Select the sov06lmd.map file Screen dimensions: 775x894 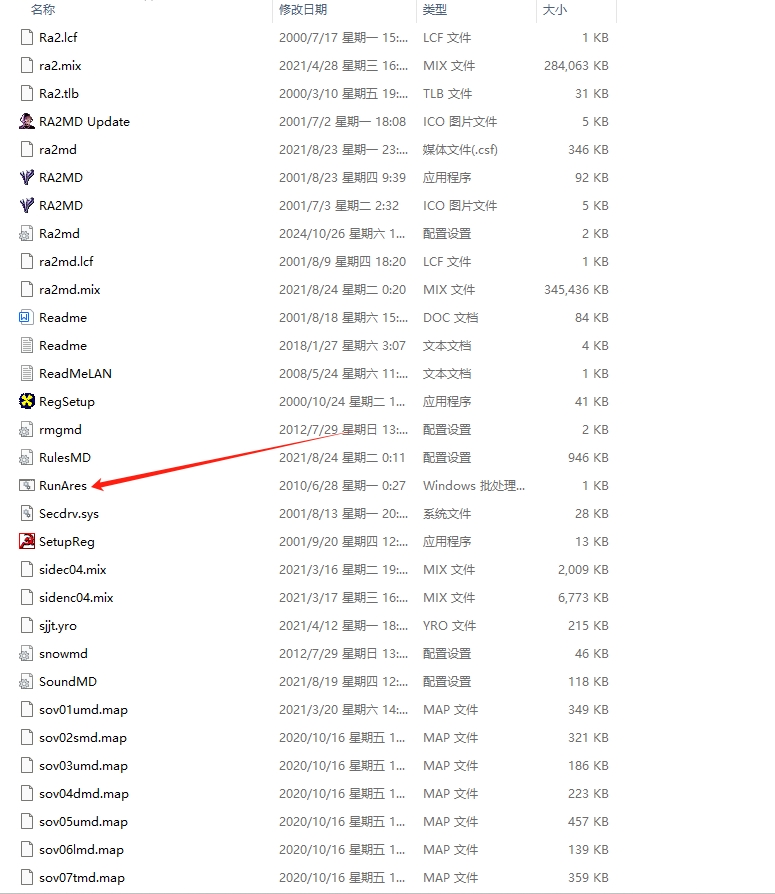click(x=81, y=849)
